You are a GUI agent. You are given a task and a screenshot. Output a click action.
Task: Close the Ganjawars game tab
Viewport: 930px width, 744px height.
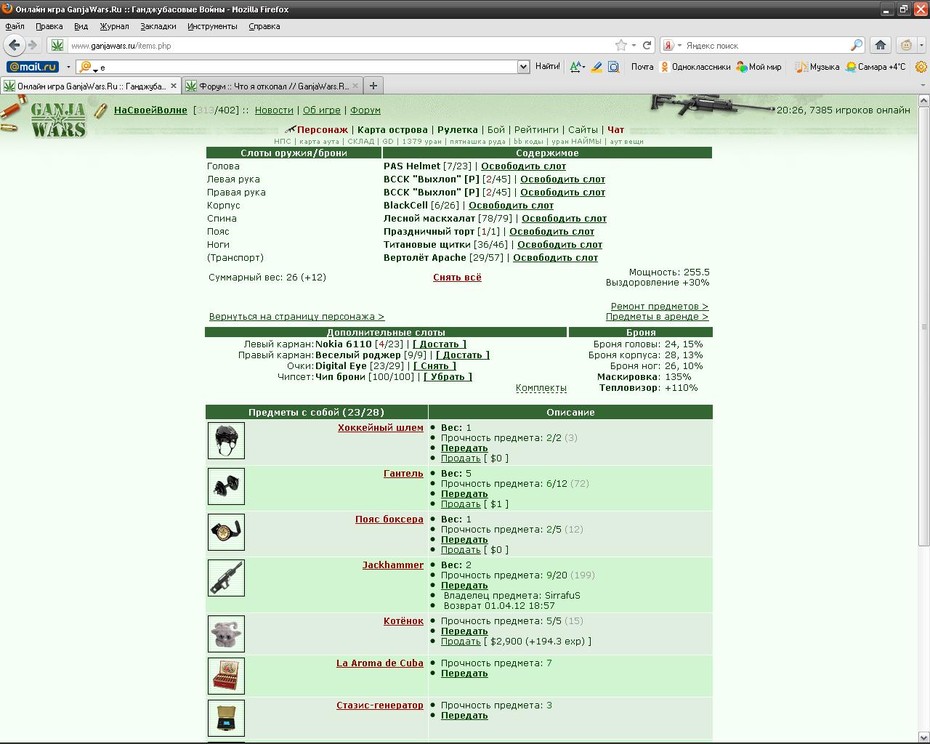[173, 86]
